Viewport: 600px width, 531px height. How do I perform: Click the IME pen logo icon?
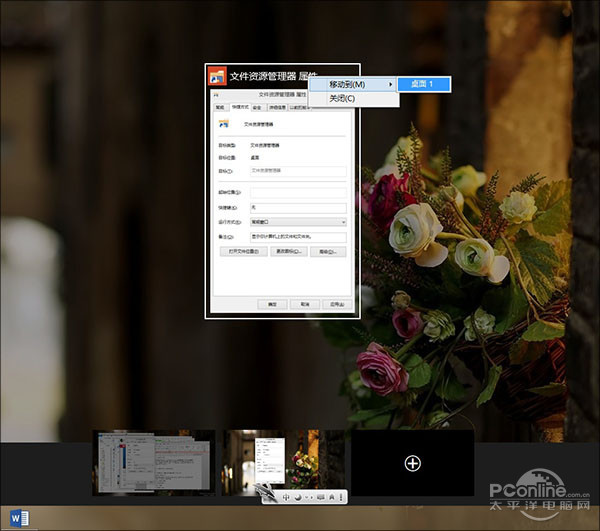pos(267,492)
